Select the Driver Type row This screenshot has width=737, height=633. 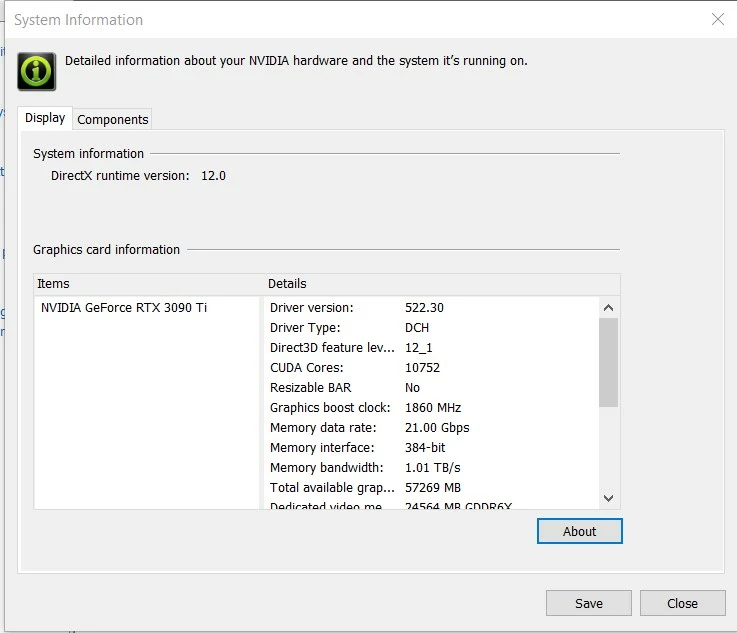click(431, 328)
